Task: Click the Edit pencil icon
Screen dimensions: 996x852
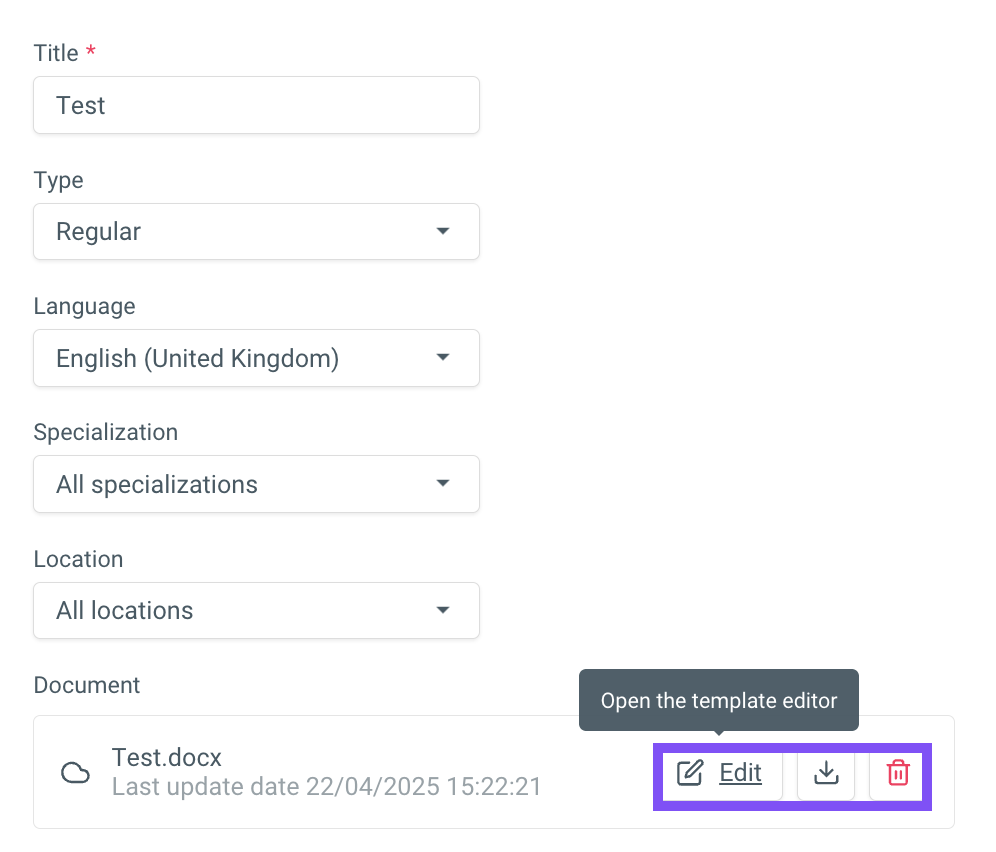Action: coord(690,773)
